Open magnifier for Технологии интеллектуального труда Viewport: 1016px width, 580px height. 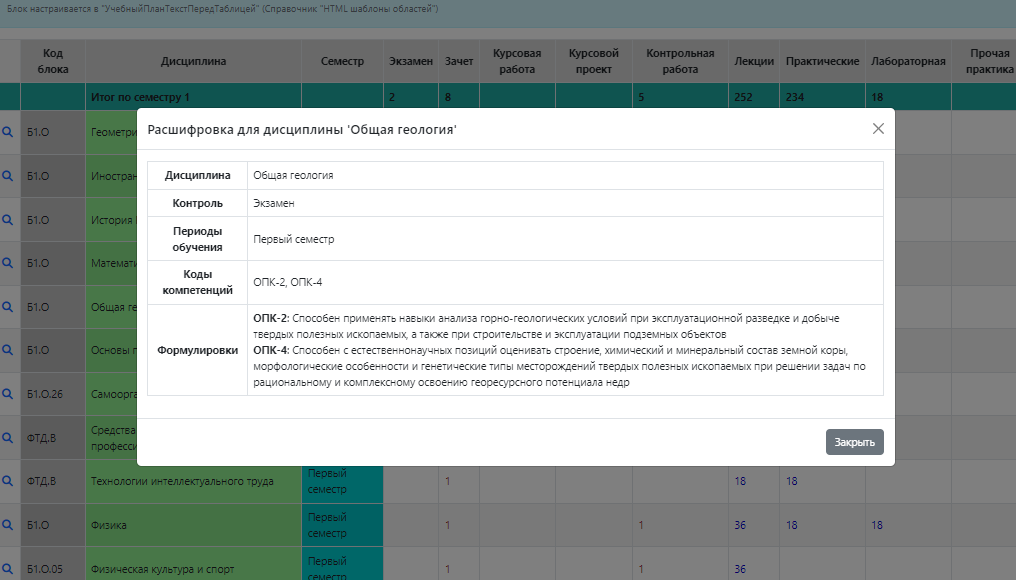click(x=7, y=481)
